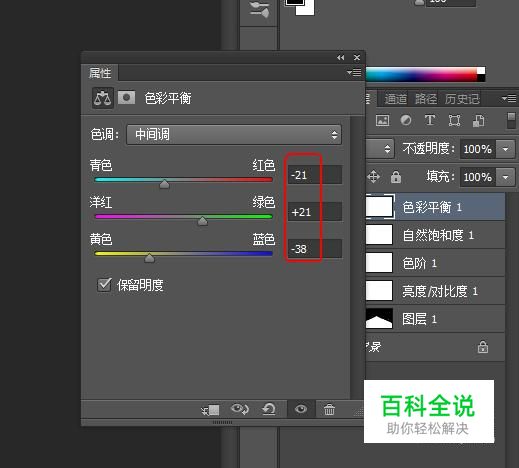Screen dimensions: 519x468
Task: Click the white swatch at the spectrum ramp end
Action: pyautogui.click(x=481, y=71)
